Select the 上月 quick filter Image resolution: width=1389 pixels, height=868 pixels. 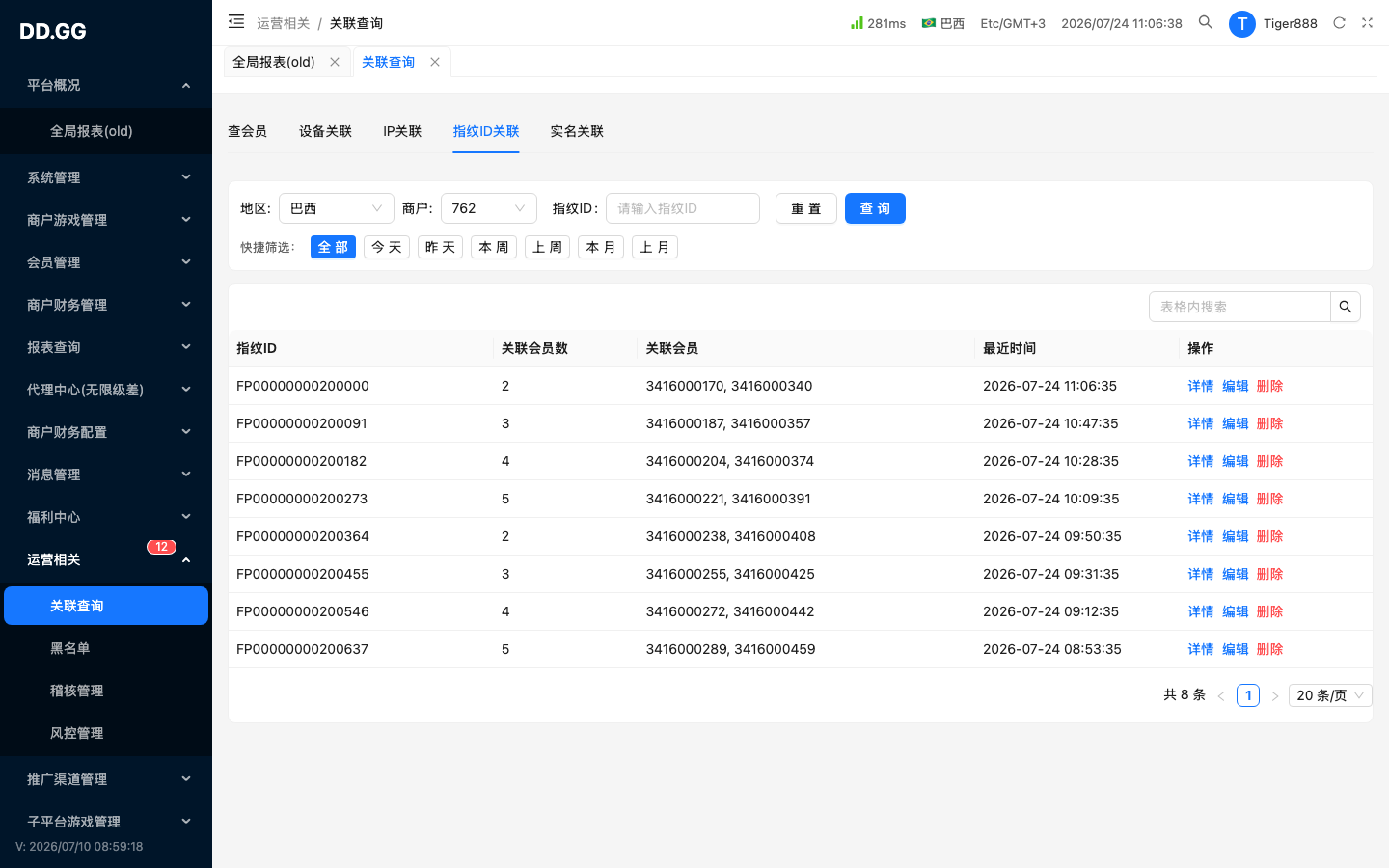[x=655, y=247]
